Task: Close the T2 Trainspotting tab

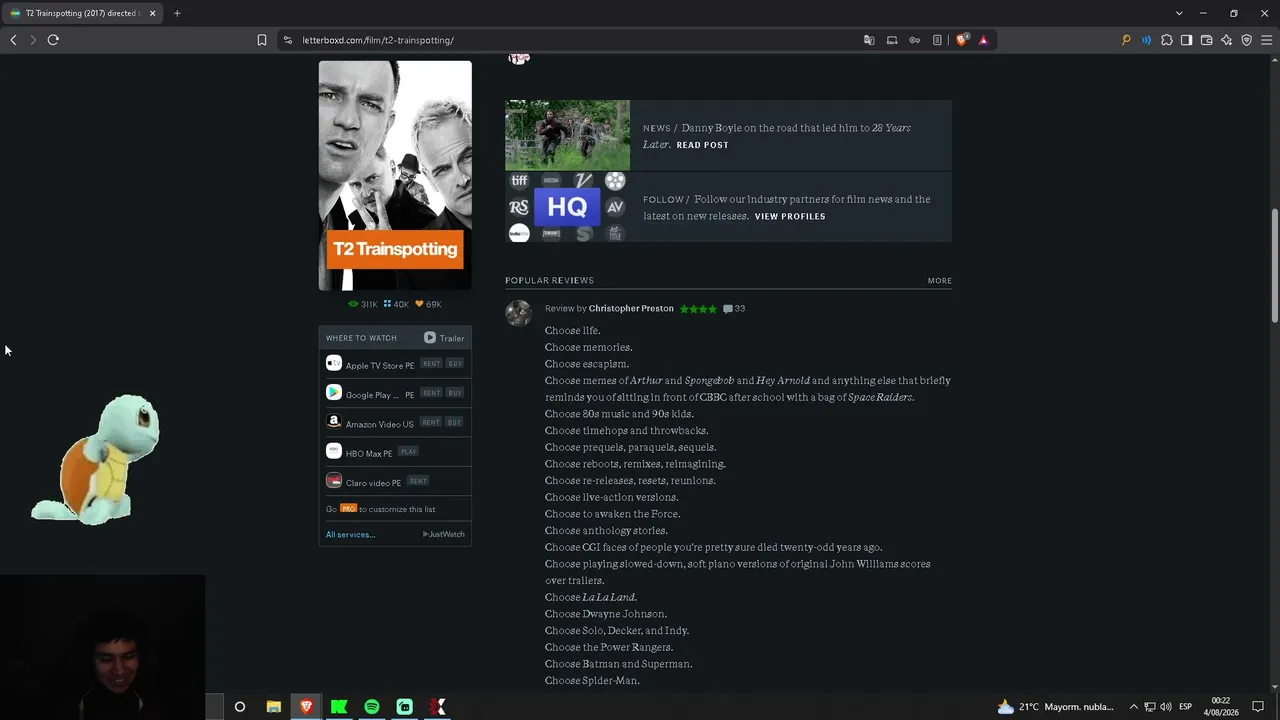Action: [154, 13]
